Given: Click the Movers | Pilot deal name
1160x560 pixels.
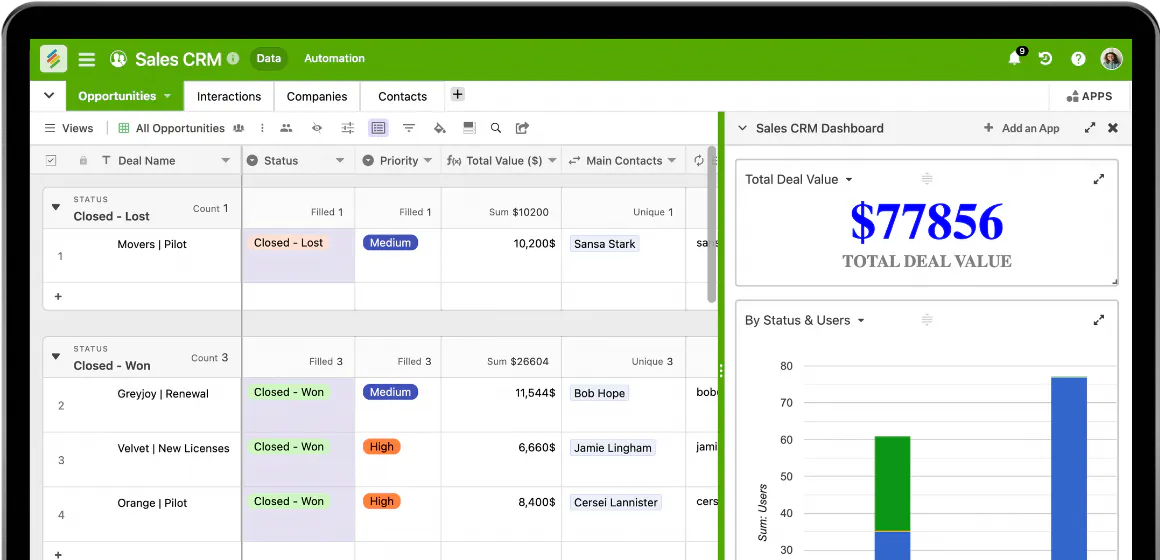Looking at the screenshot, I should tap(152, 244).
